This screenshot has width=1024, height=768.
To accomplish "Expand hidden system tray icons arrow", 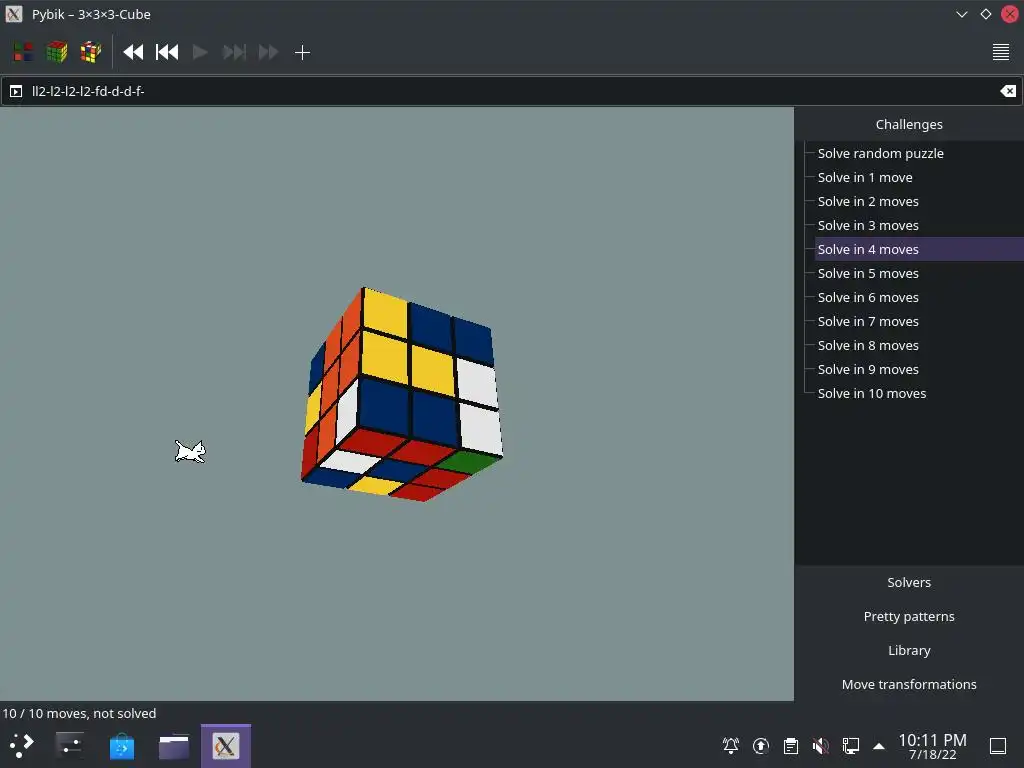I will 879,746.
